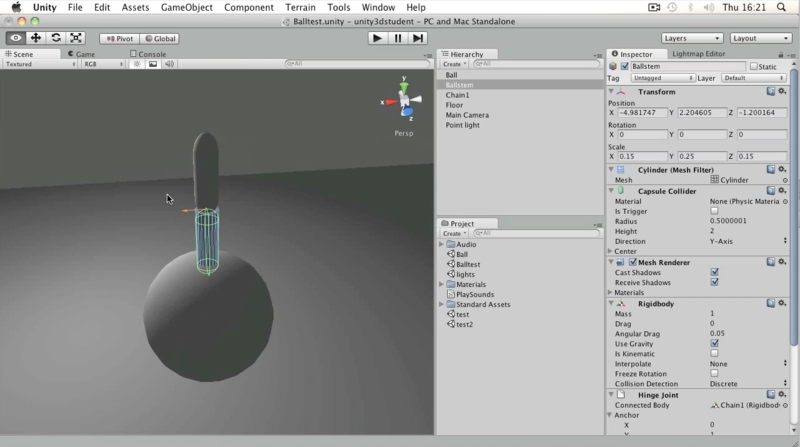
Task: Open the Apple menu
Action: coord(16,7)
